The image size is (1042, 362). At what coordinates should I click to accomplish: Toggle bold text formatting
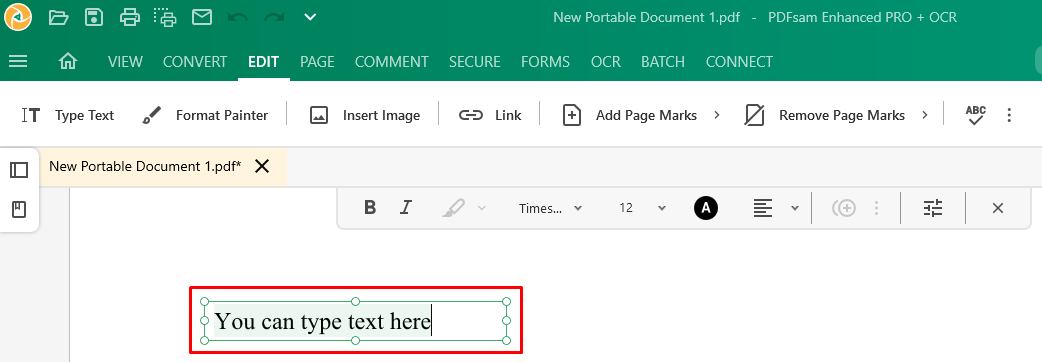pyautogui.click(x=370, y=208)
